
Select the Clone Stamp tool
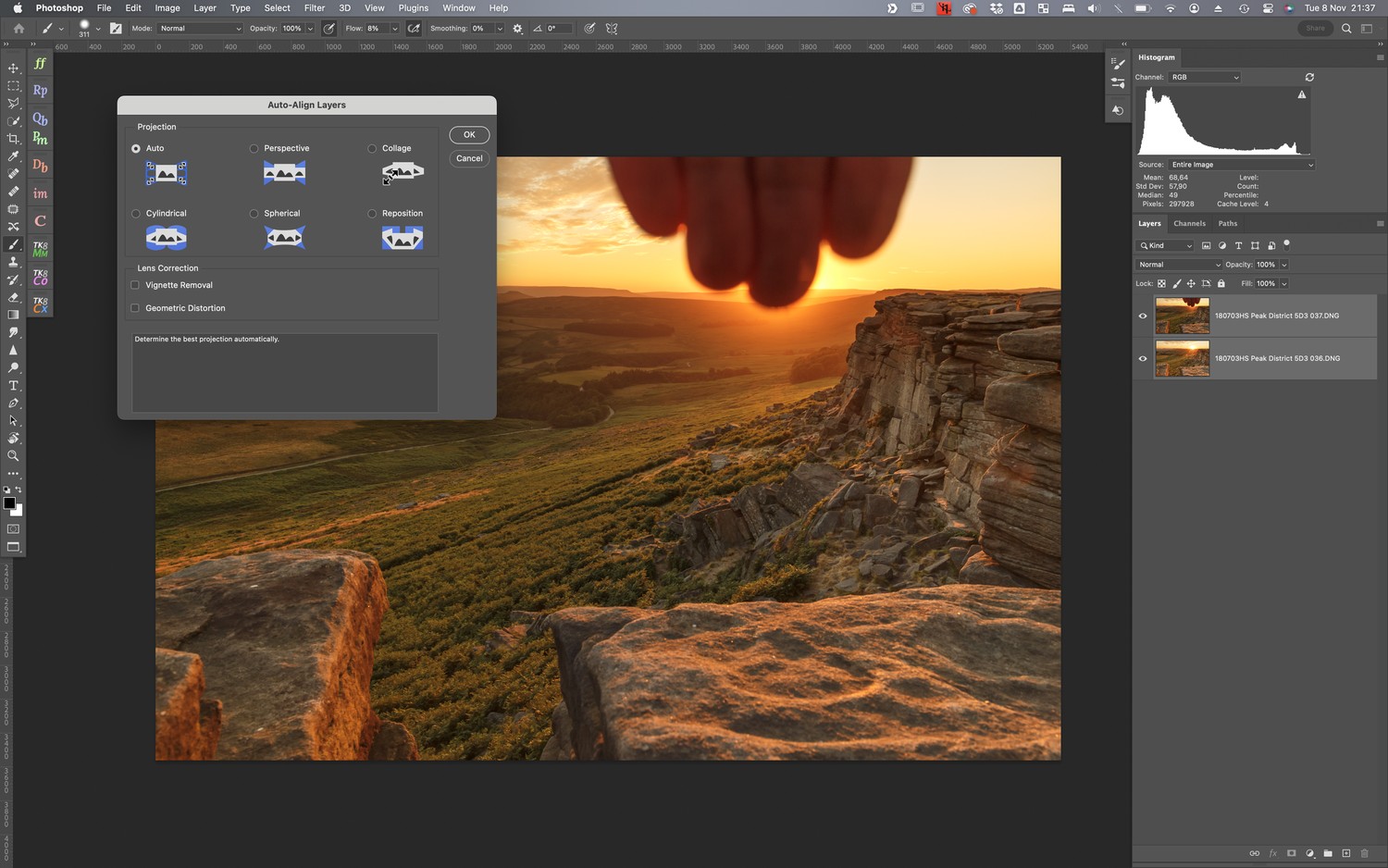click(13, 262)
